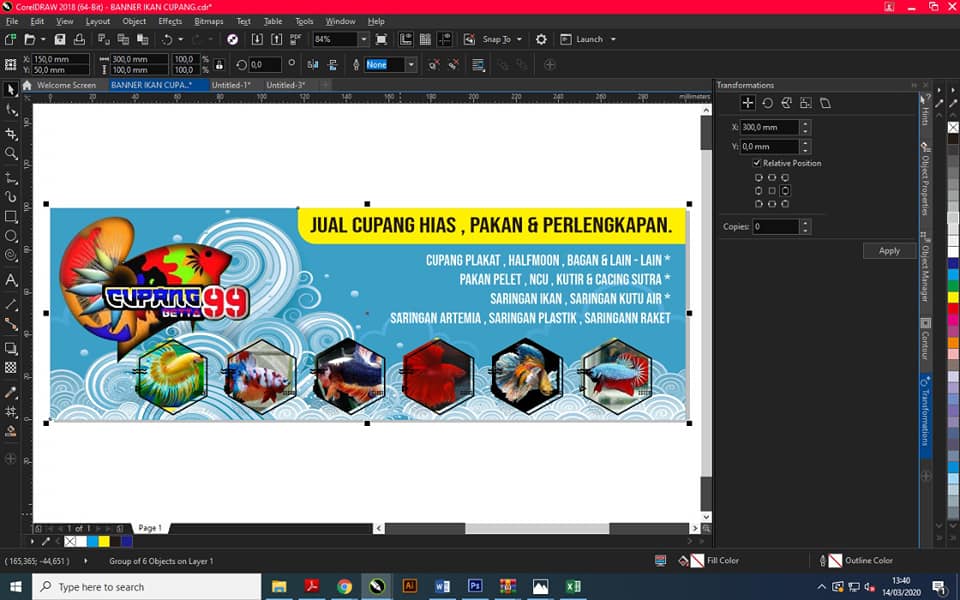Select the Crop tool
This screenshot has width=960, height=600.
coord(10,133)
